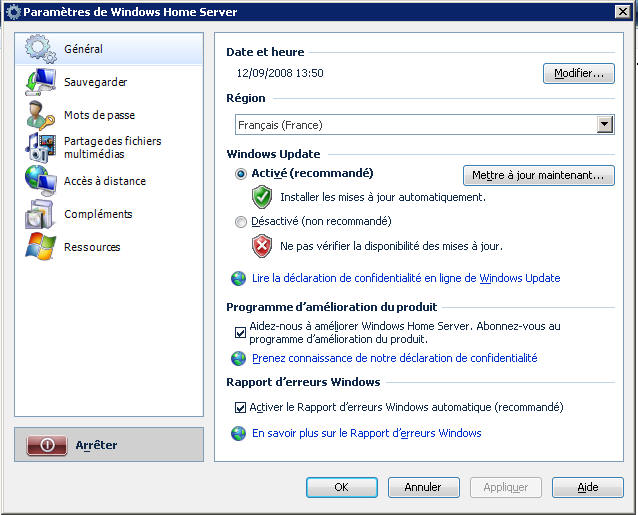
Task: Click 'Ne pas vérifier la disponibilité' text
Action: click(391, 246)
